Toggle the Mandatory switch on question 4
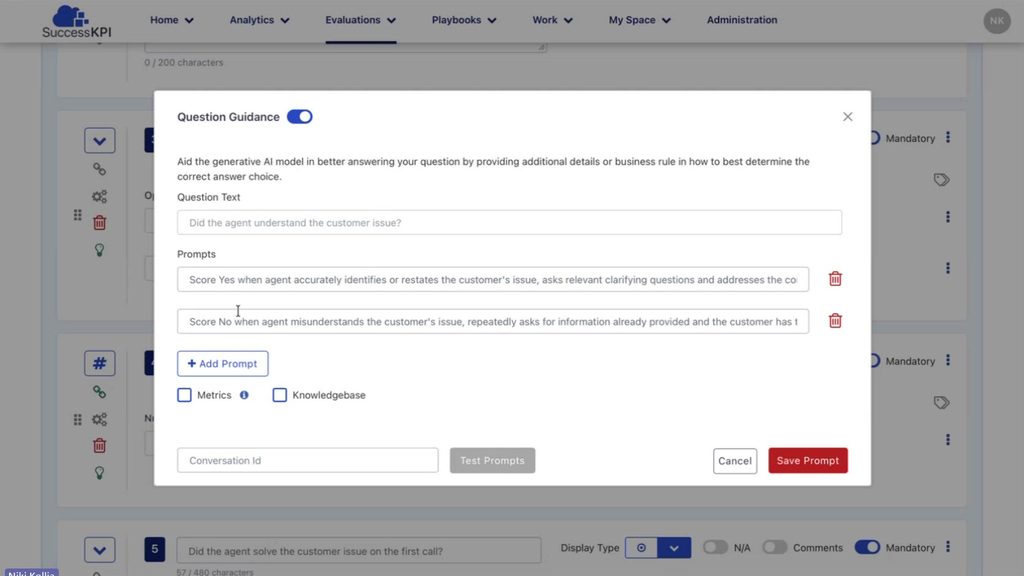1024x576 pixels. [x=874, y=360]
